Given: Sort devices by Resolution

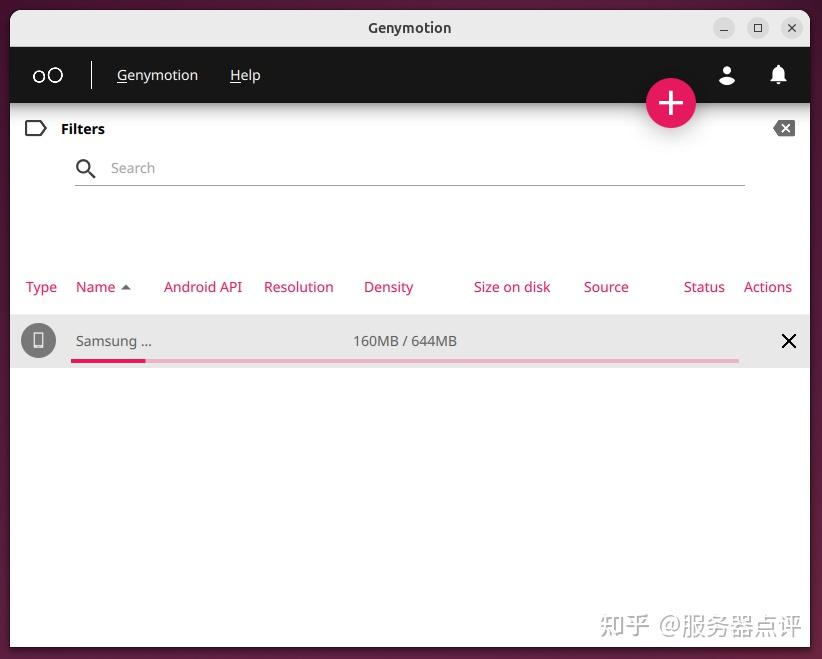Looking at the screenshot, I should [x=298, y=287].
